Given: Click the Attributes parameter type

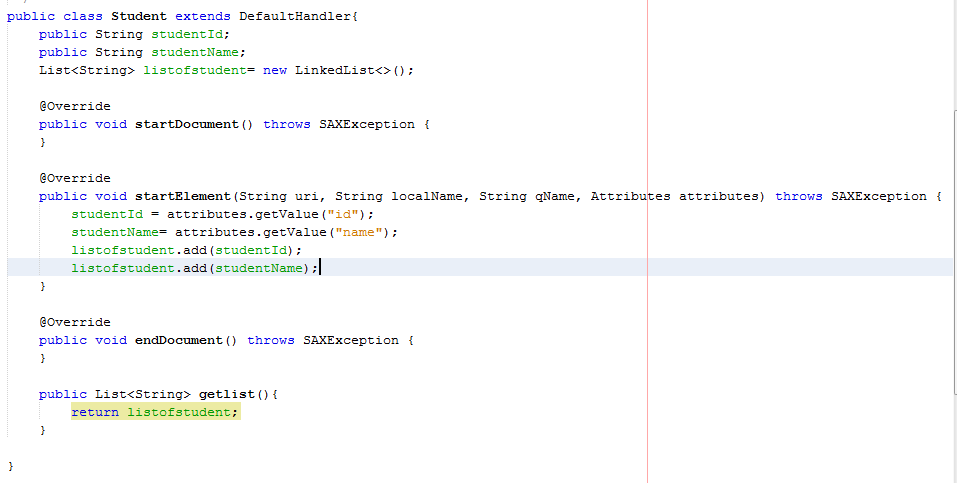Looking at the screenshot, I should click(630, 197).
